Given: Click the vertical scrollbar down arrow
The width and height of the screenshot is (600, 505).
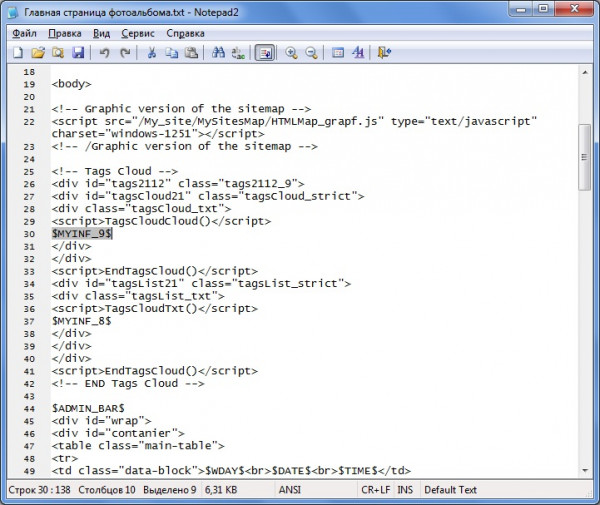Looking at the screenshot, I should click(x=585, y=470).
